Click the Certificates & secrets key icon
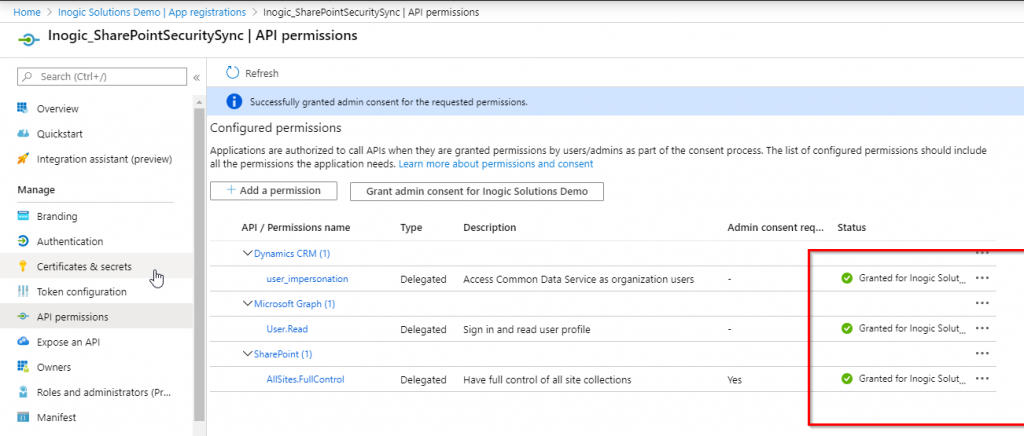The image size is (1024, 436). click(24, 267)
